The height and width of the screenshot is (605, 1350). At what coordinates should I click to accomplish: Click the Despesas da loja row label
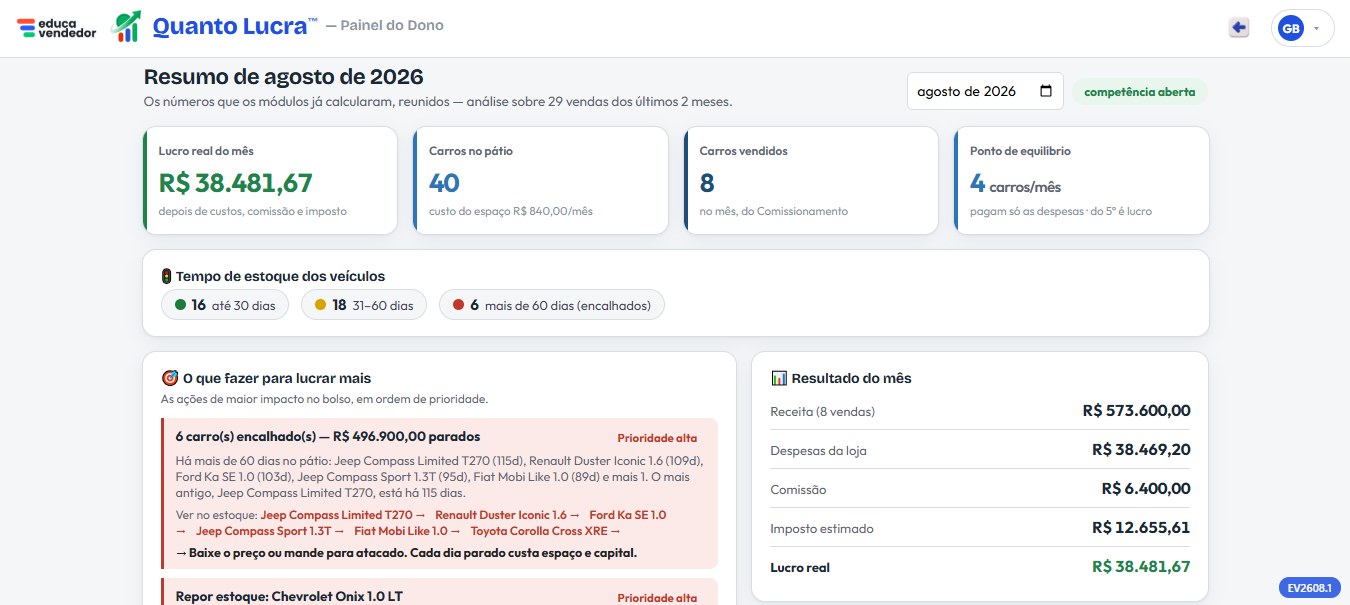click(x=818, y=451)
